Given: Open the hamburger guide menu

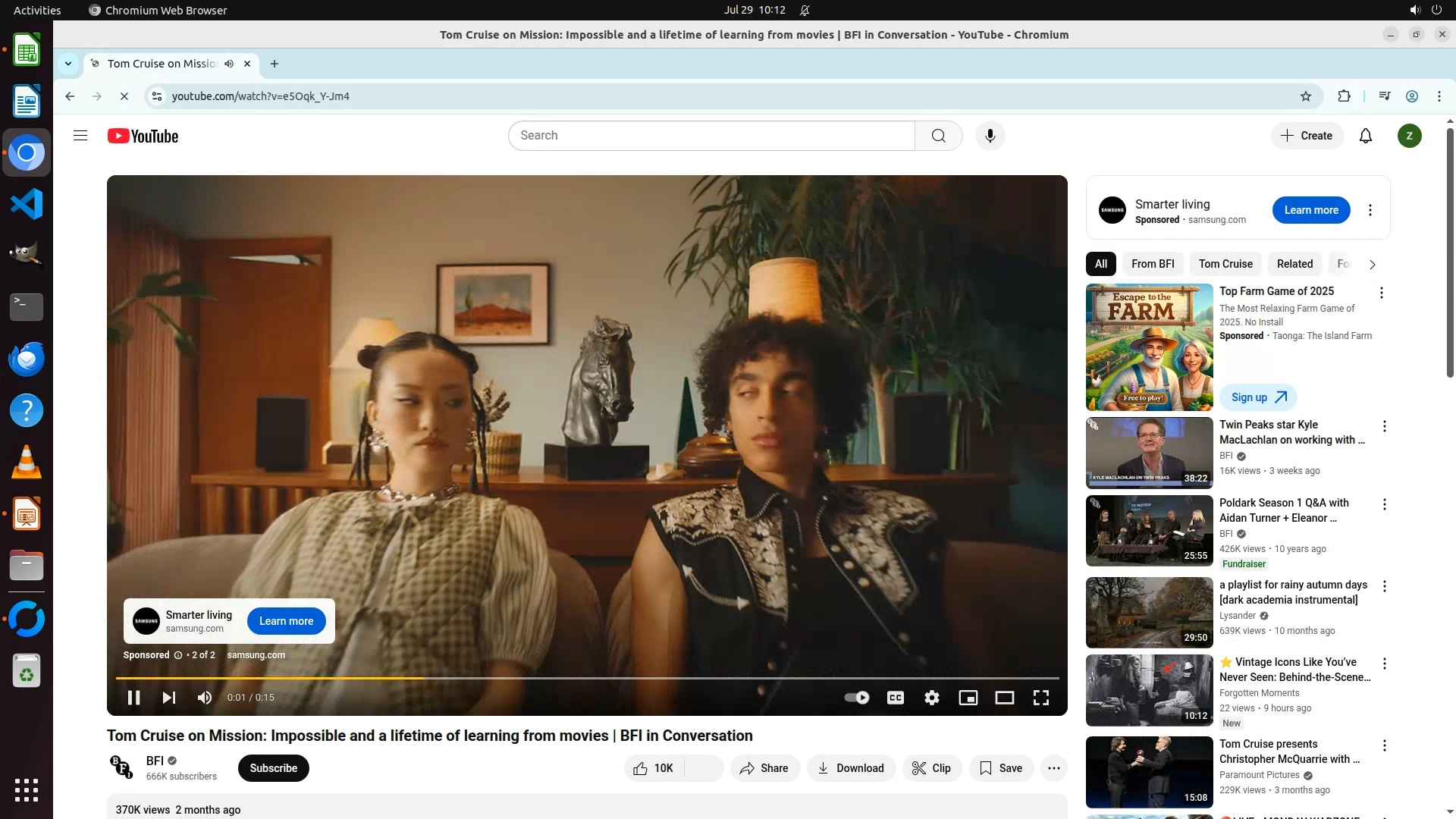Looking at the screenshot, I should tap(80, 136).
